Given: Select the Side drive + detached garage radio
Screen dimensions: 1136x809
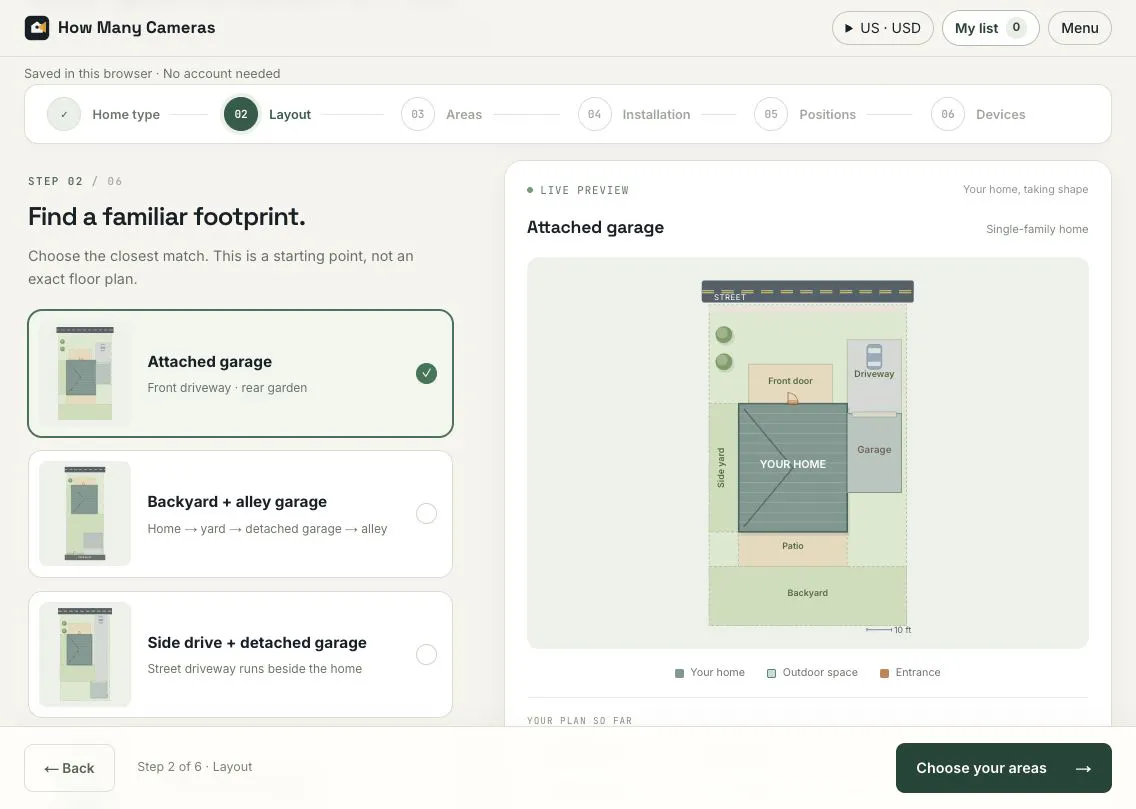Looking at the screenshot, I should (x=427, y=655).
